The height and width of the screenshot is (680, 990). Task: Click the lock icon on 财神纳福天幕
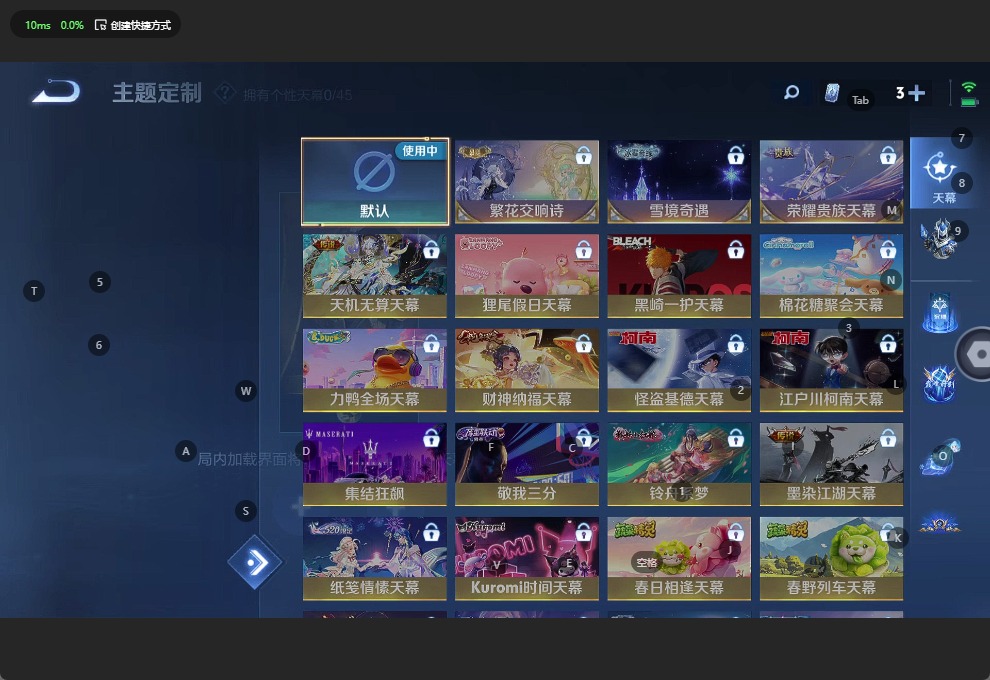[x=583, y=344]
